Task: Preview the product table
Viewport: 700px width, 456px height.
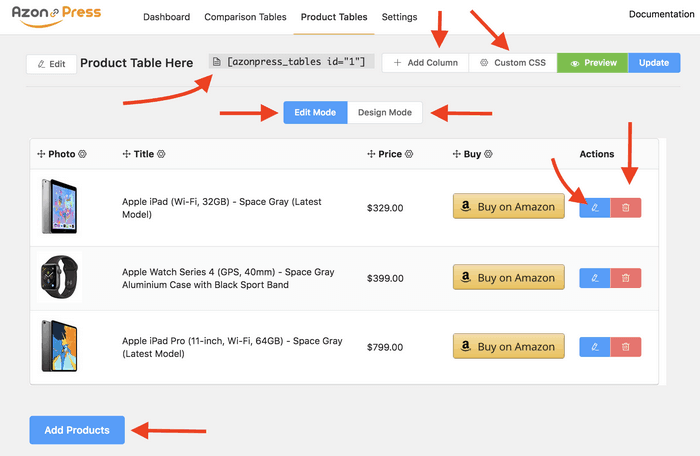Action: (592, 63)
